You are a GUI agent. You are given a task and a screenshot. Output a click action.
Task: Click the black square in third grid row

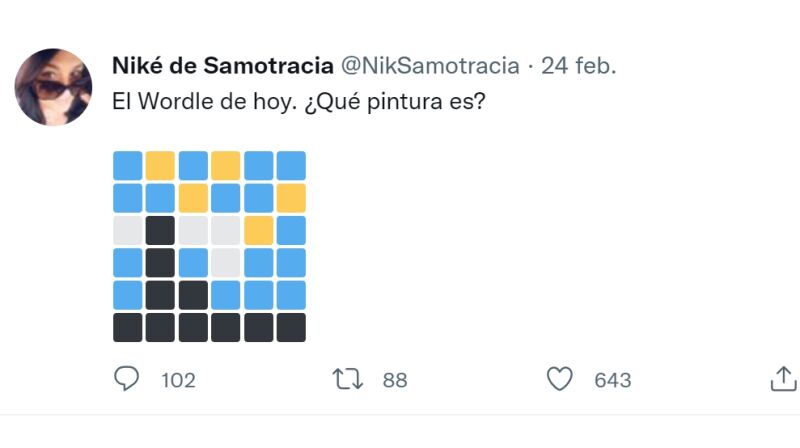tap(160, 230)
